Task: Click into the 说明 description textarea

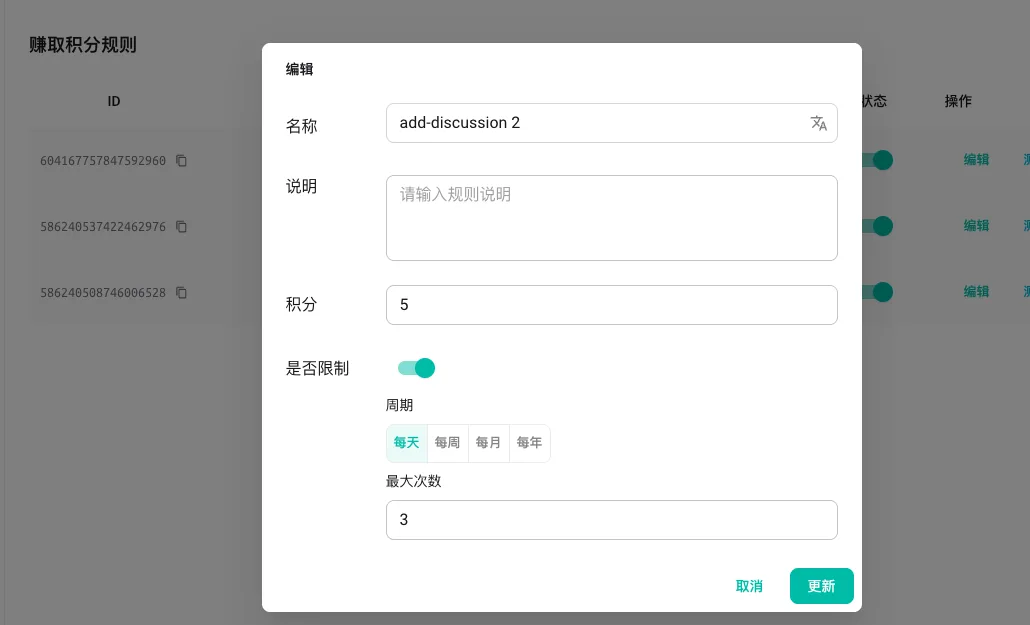Action: pos(612,218)
